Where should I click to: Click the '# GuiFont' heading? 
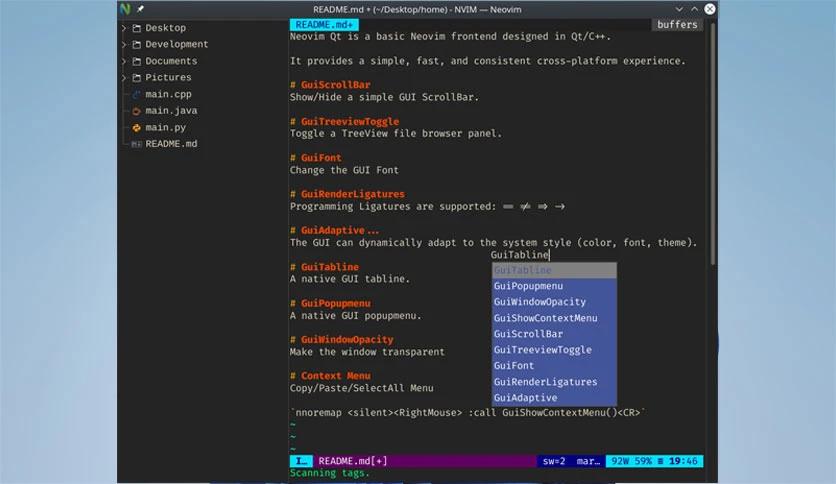[316, 158]
